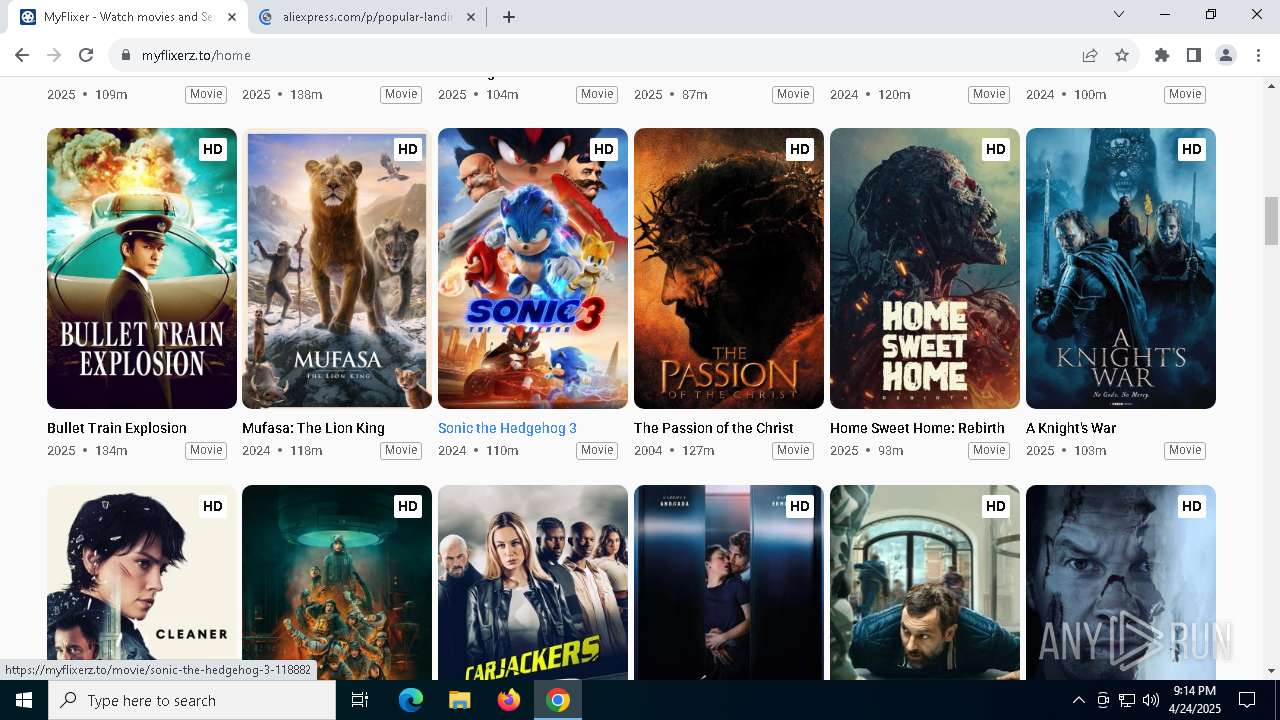The height and width of the screenshot is (720, 1280).
Task: Open the notification center icon
Action: pyautogui.click(x=1247, y=700)
